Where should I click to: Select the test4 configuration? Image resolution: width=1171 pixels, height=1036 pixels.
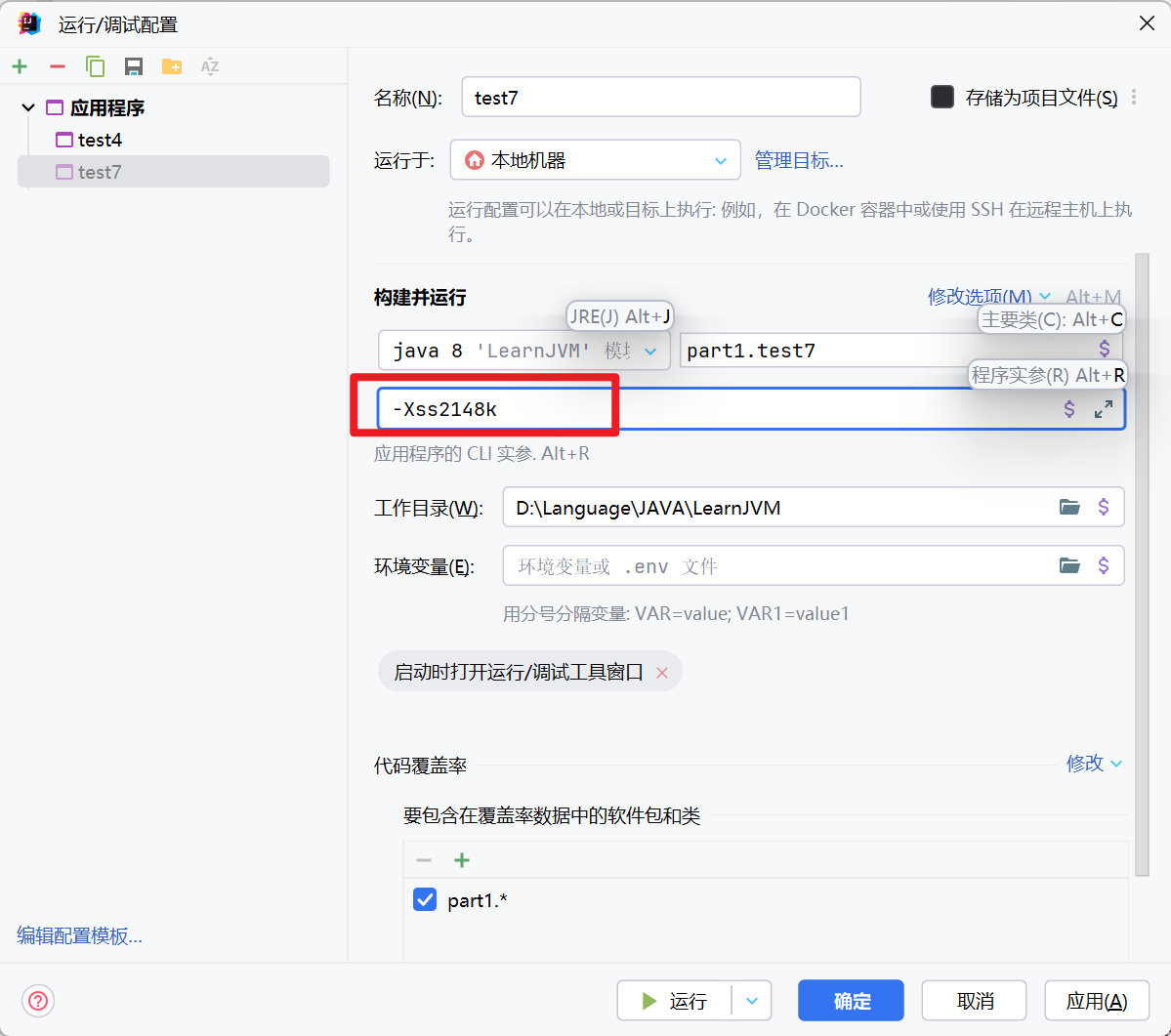[98, 140]
